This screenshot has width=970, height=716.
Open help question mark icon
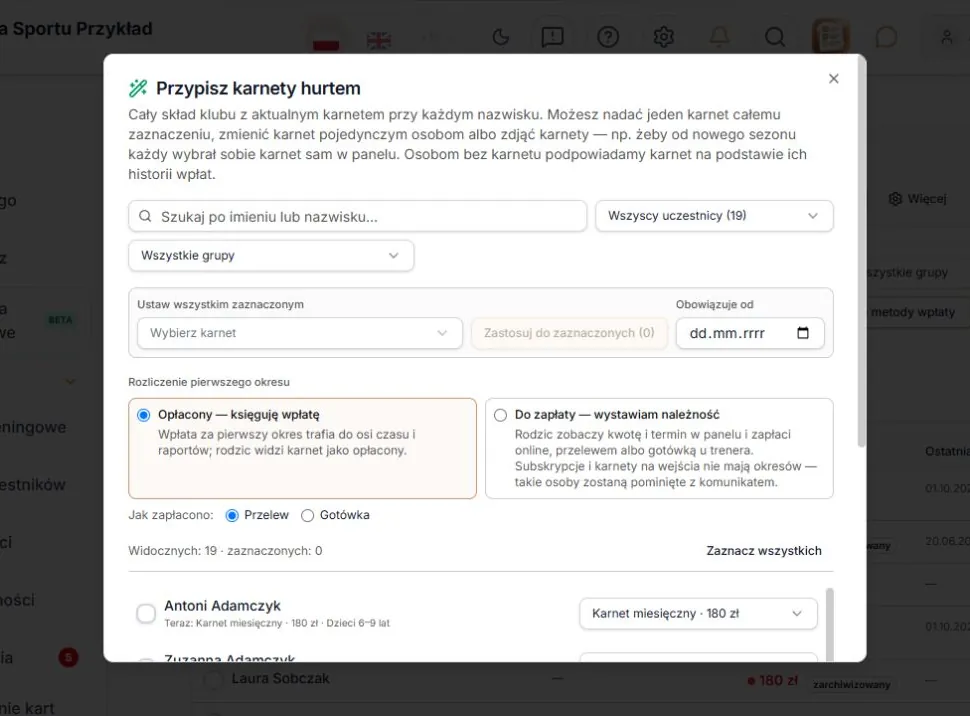coord(608,37)
